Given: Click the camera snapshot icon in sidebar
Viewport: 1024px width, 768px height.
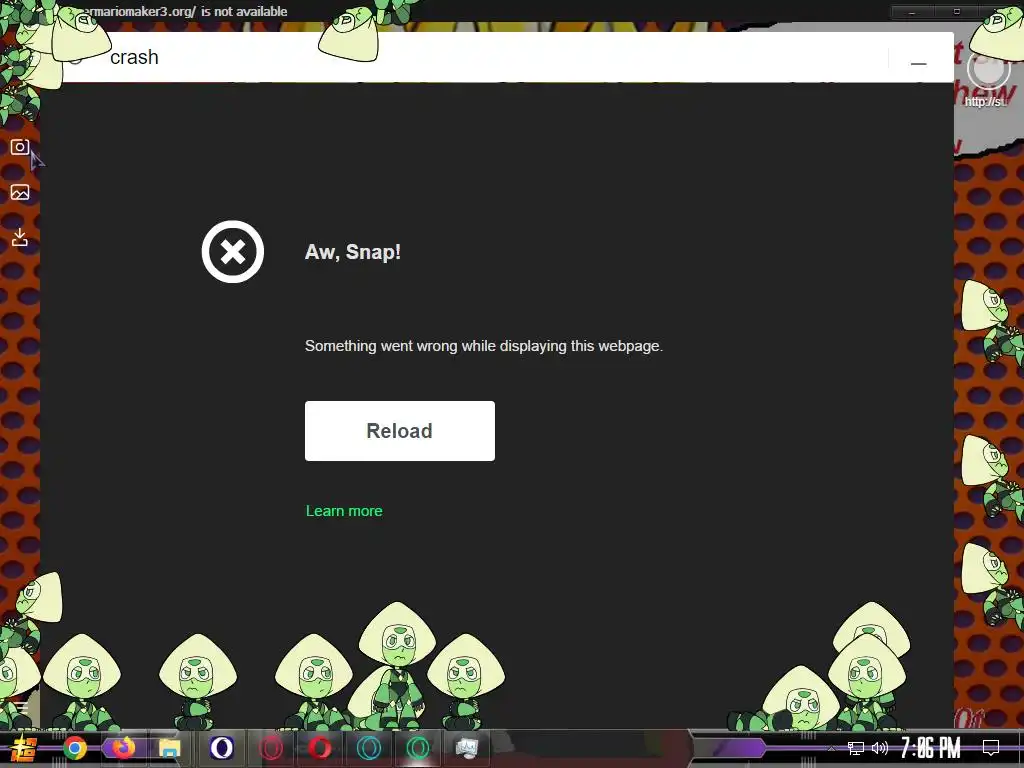Looking at the screenshot, I should pyautogui.click(x=20, y=147).
